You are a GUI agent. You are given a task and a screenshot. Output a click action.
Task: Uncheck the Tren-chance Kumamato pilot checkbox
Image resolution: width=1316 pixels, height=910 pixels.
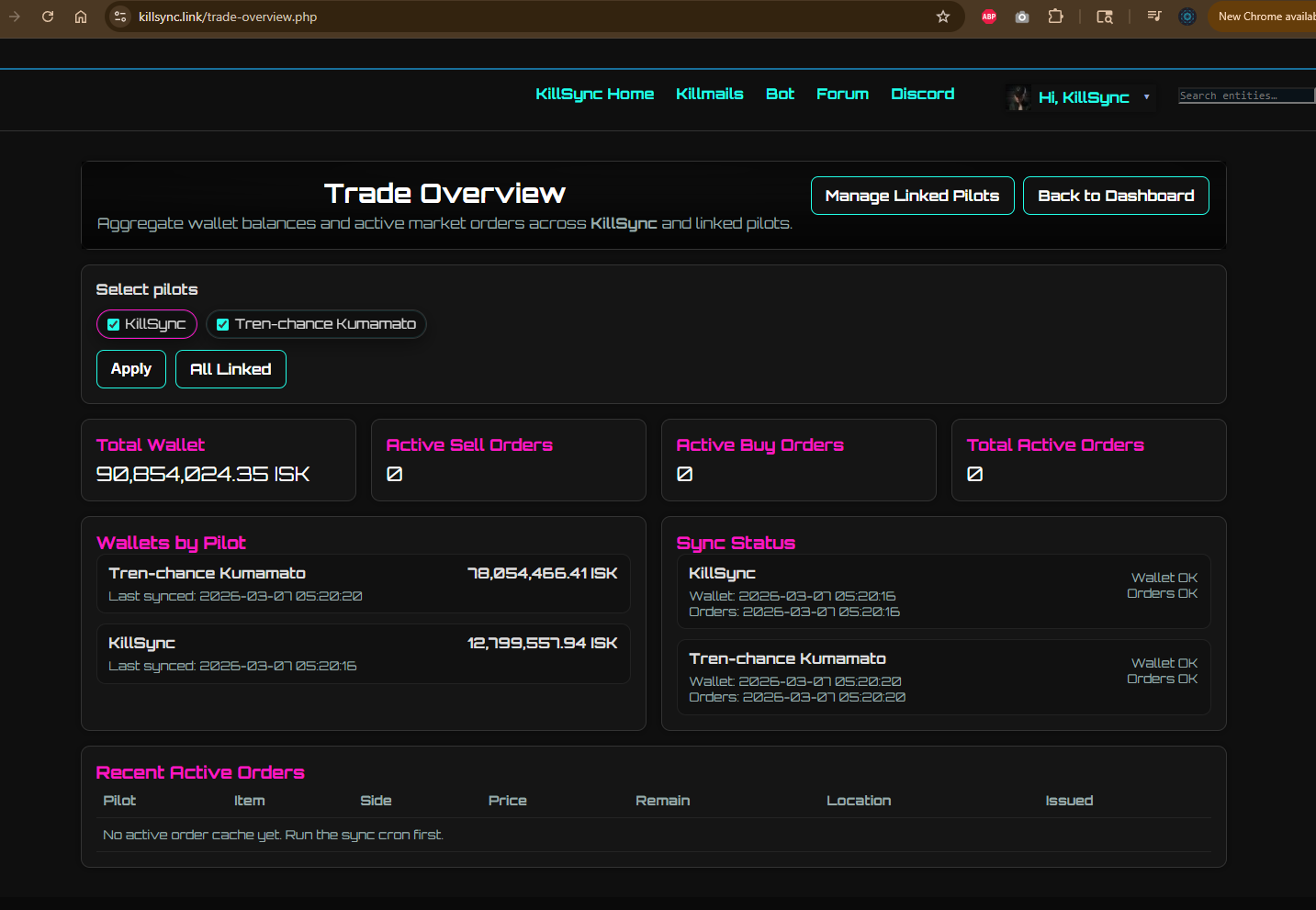click(x=222, y=324)
